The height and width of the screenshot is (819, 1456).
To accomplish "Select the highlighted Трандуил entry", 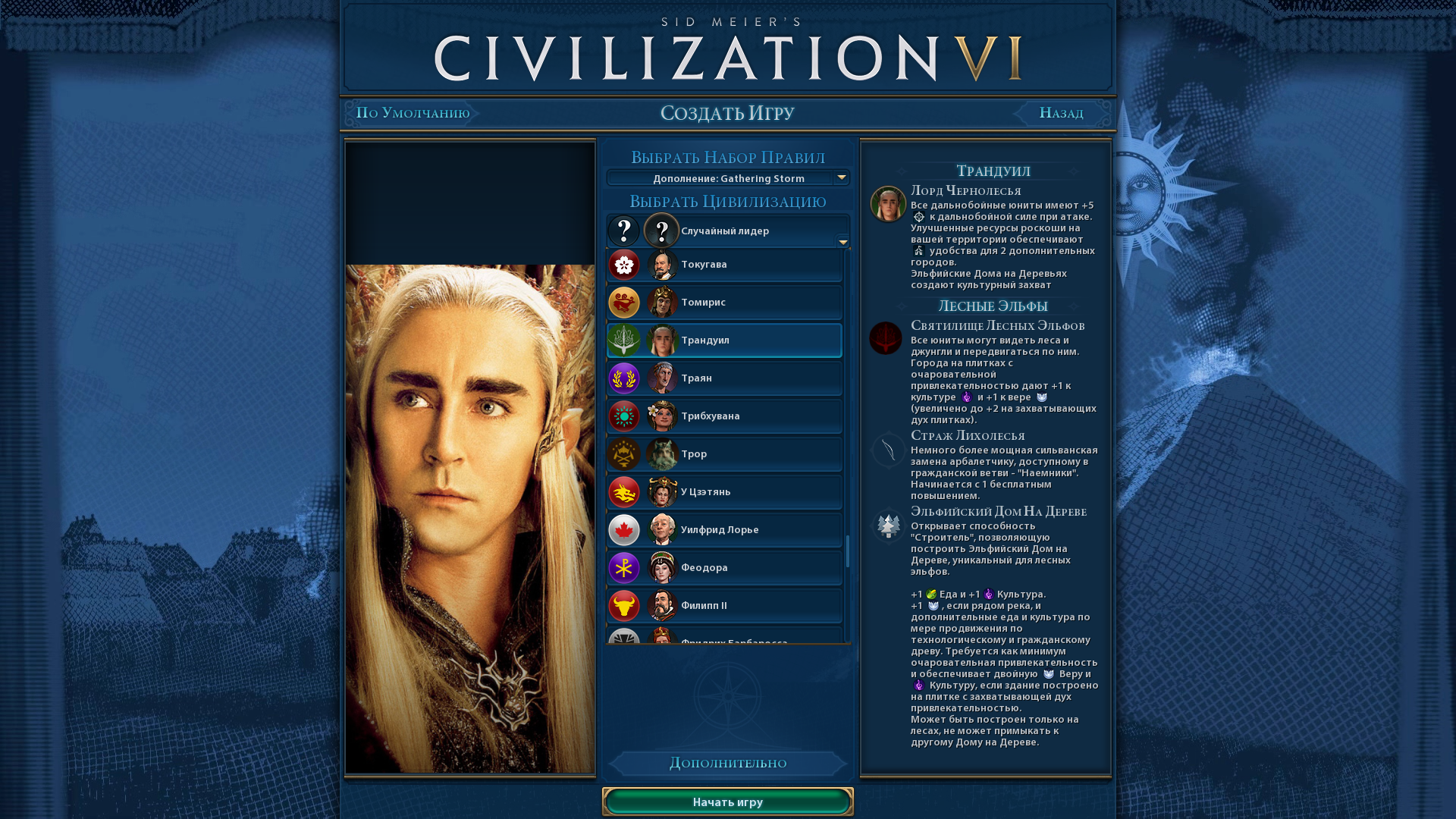I will pyautogui.click(x=724, y=340).
